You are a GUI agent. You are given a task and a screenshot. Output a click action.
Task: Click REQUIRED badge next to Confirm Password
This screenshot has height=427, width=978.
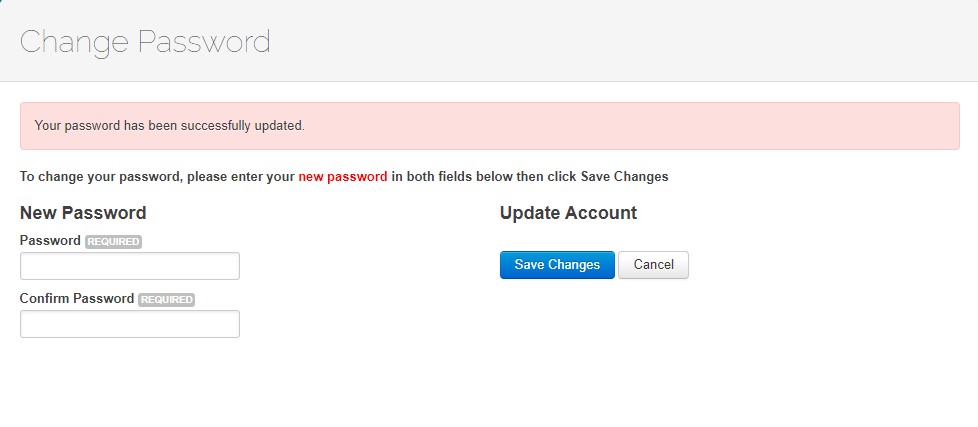click(166, 300)
